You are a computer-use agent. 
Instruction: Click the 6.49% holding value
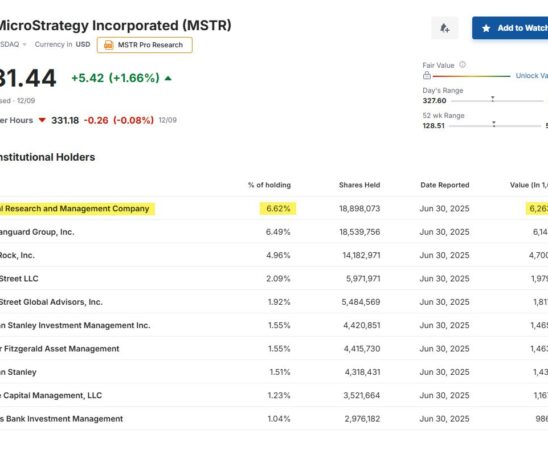278,232
